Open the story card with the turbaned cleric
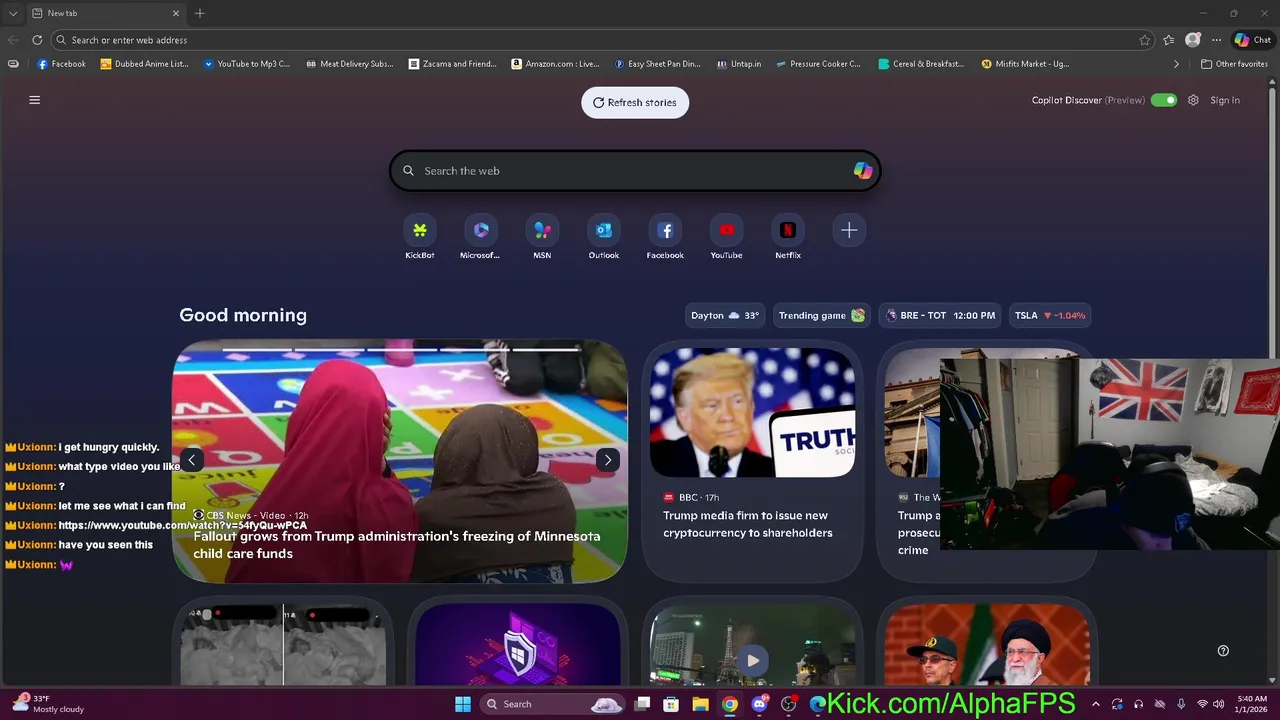Image resolution: width=1280 pixels, height=720 pixels. point(987,645)
